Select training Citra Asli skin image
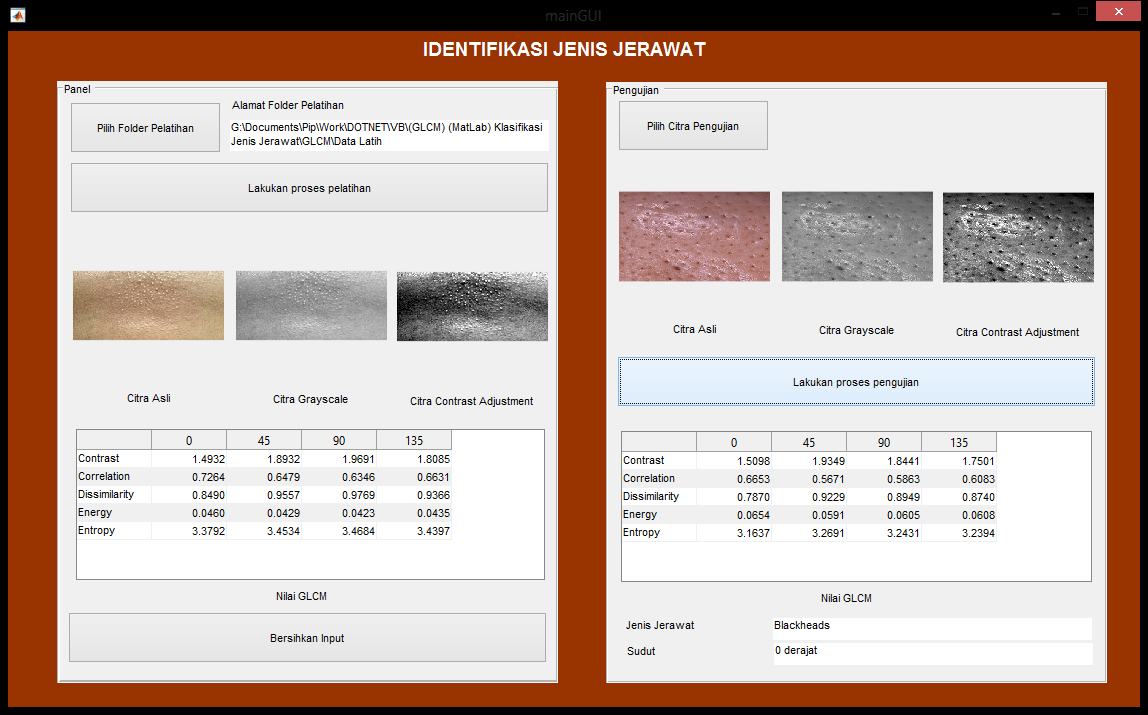Viewport: 1148px width, 715px height. pos(148,305)
